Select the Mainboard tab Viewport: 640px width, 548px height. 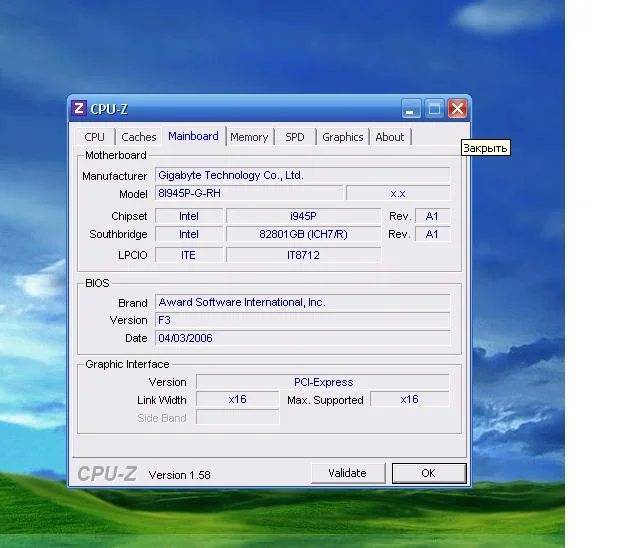point(193,136)
